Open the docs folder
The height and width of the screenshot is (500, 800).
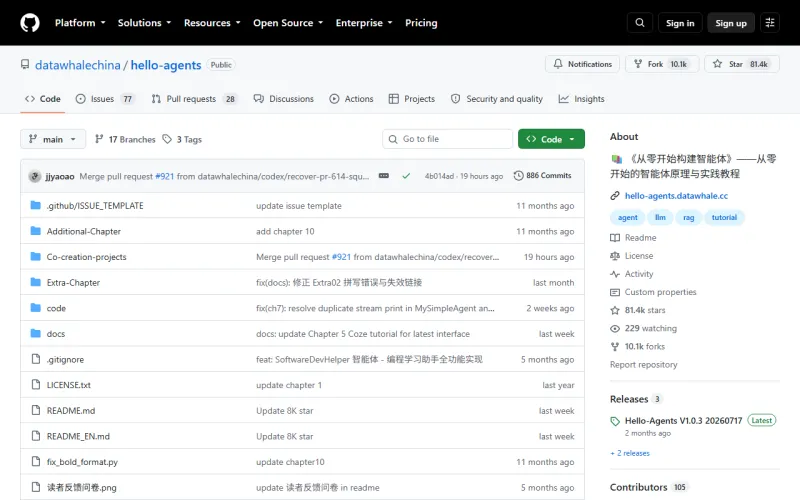[x=56, y=334]
